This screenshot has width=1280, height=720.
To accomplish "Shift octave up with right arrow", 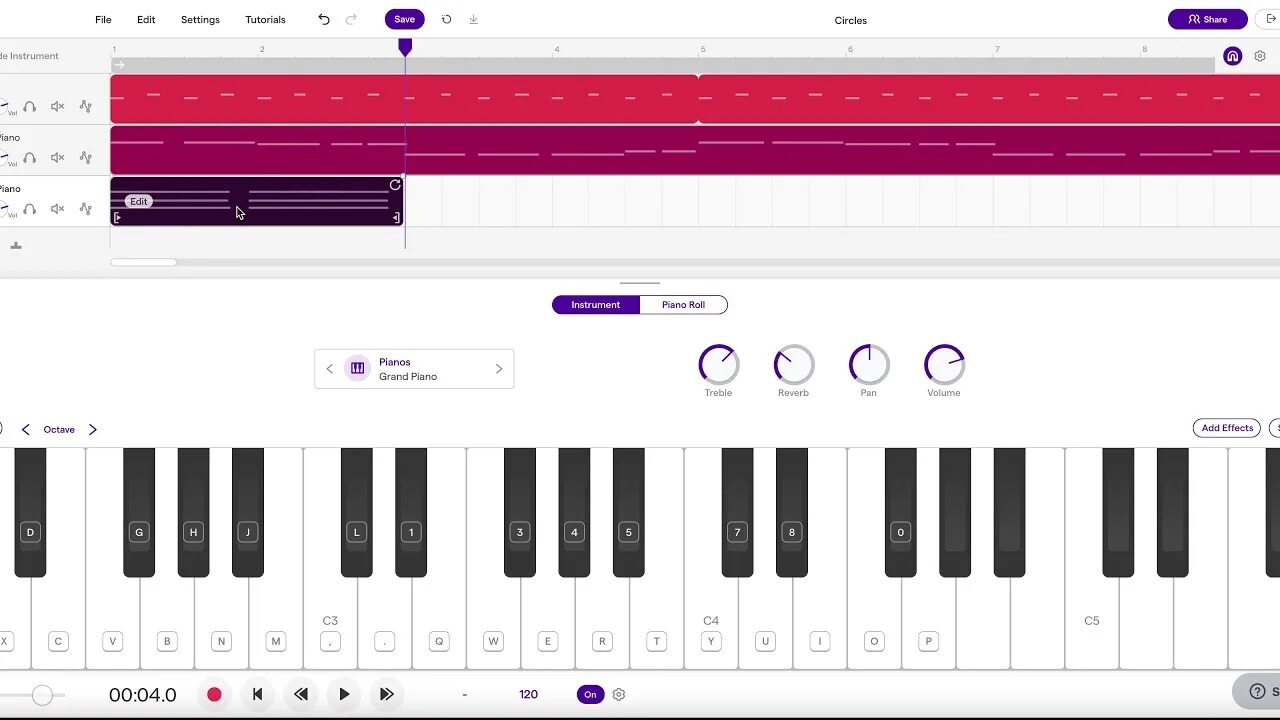I will click(93, 429).
